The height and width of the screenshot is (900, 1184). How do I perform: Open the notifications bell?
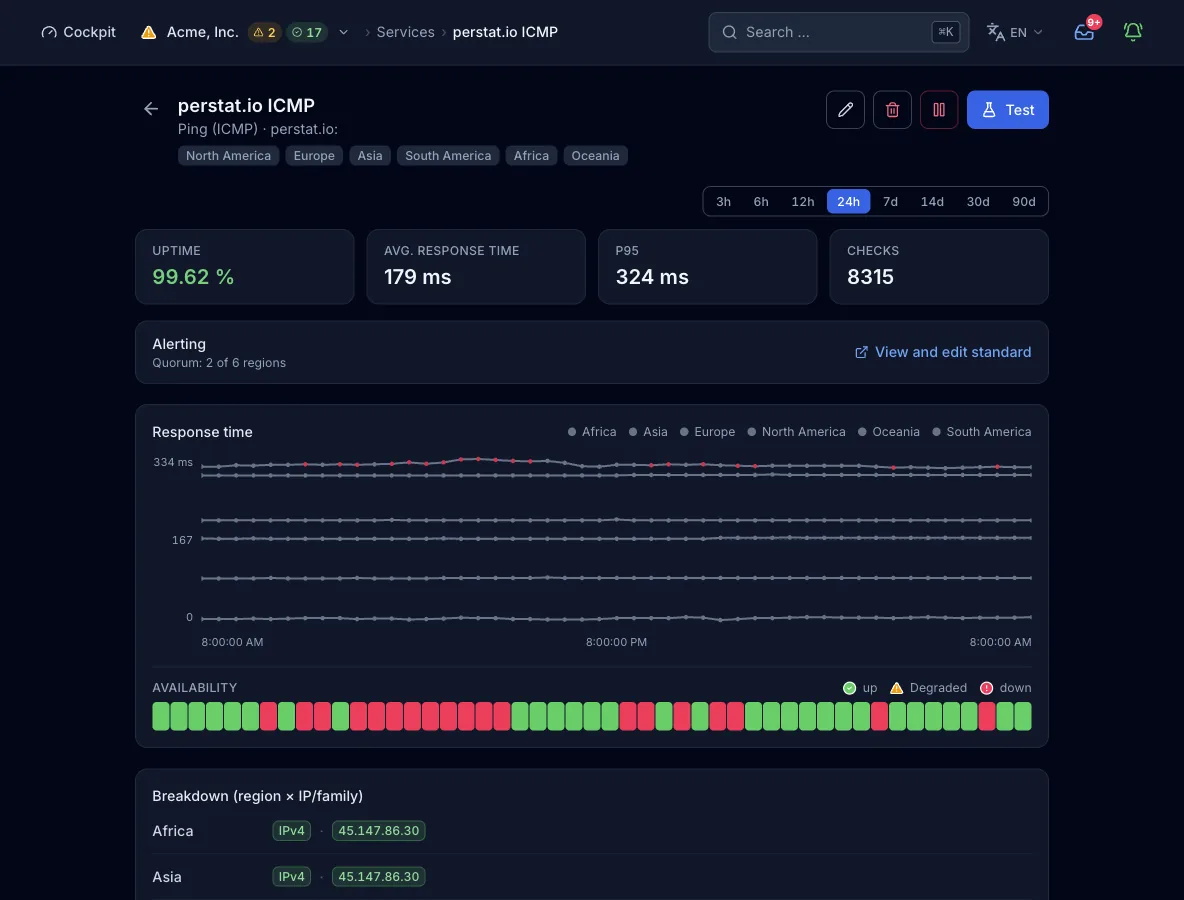click(x=1133, y=32)
